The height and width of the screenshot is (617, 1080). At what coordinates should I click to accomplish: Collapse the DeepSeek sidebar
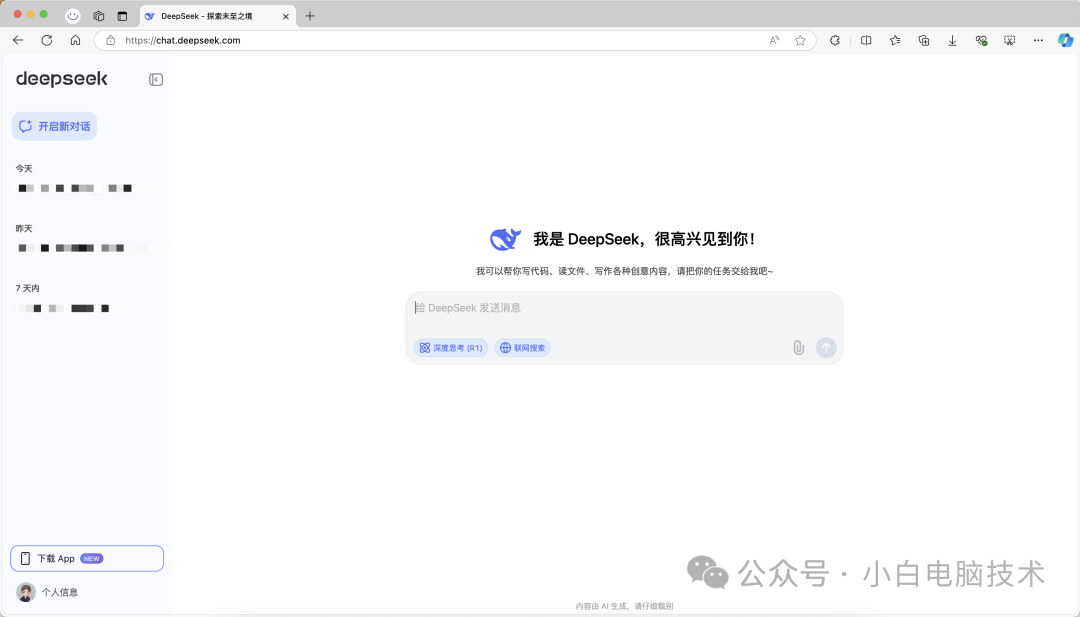pos(156,80)
